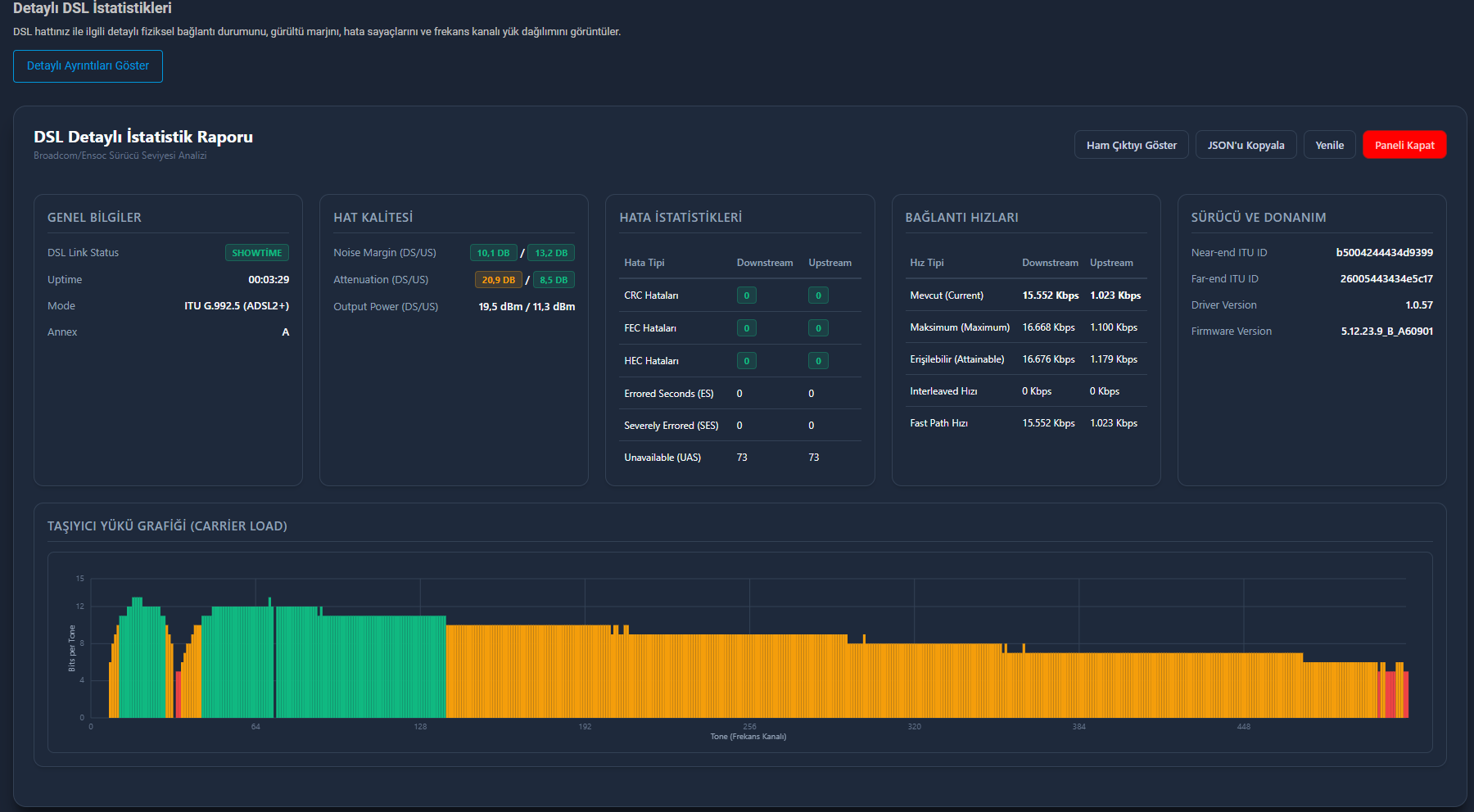Copy data using JSON'u Kopyala button
The width and height of the screenshot is (1474, 812).
coord(1246,145)
